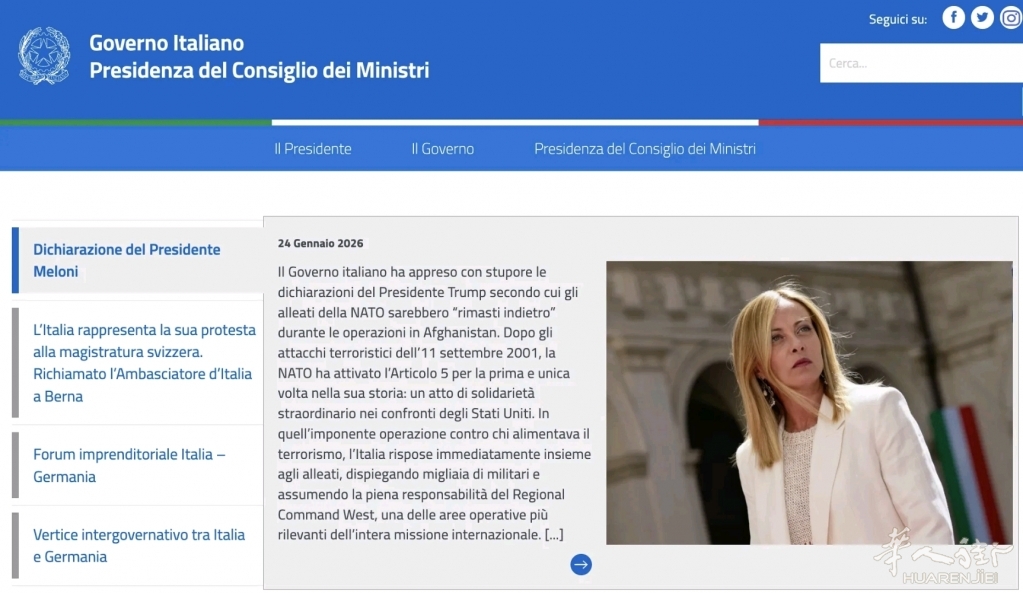
Task: Open Forum imprenditoriale Italia – Germania item
Action: pos(129,465)
